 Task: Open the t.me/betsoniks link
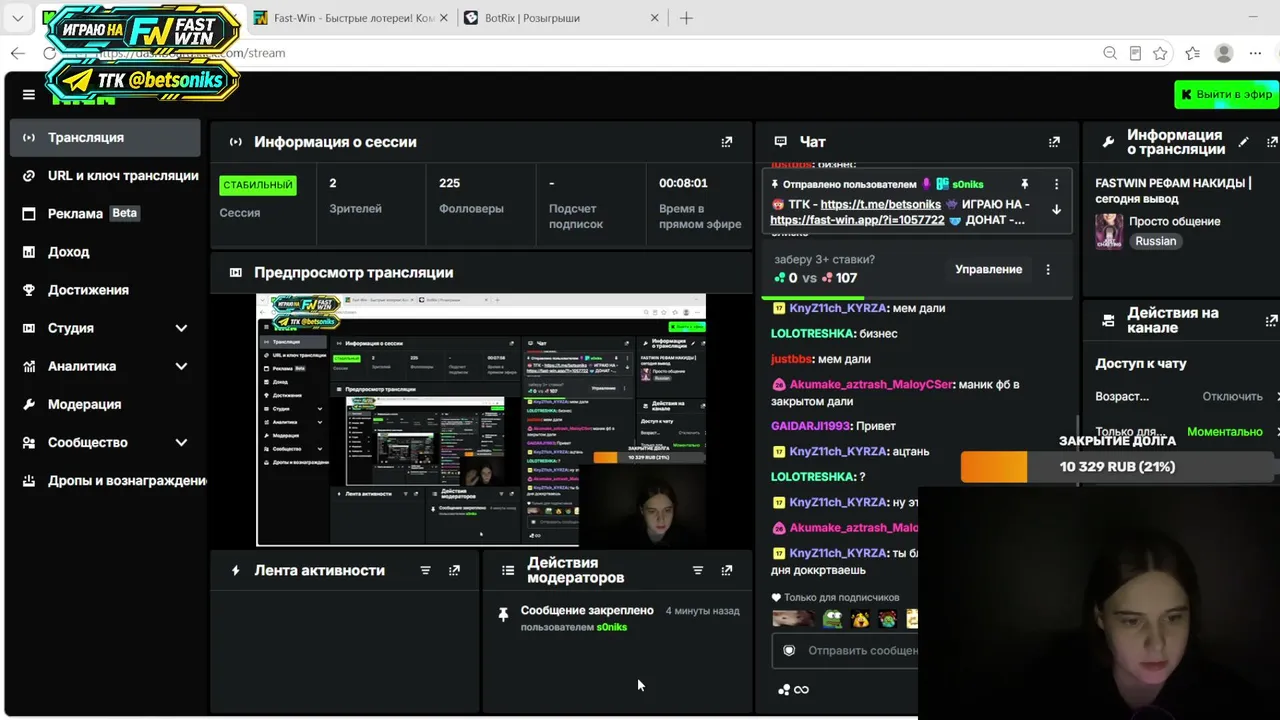[881, 204]
